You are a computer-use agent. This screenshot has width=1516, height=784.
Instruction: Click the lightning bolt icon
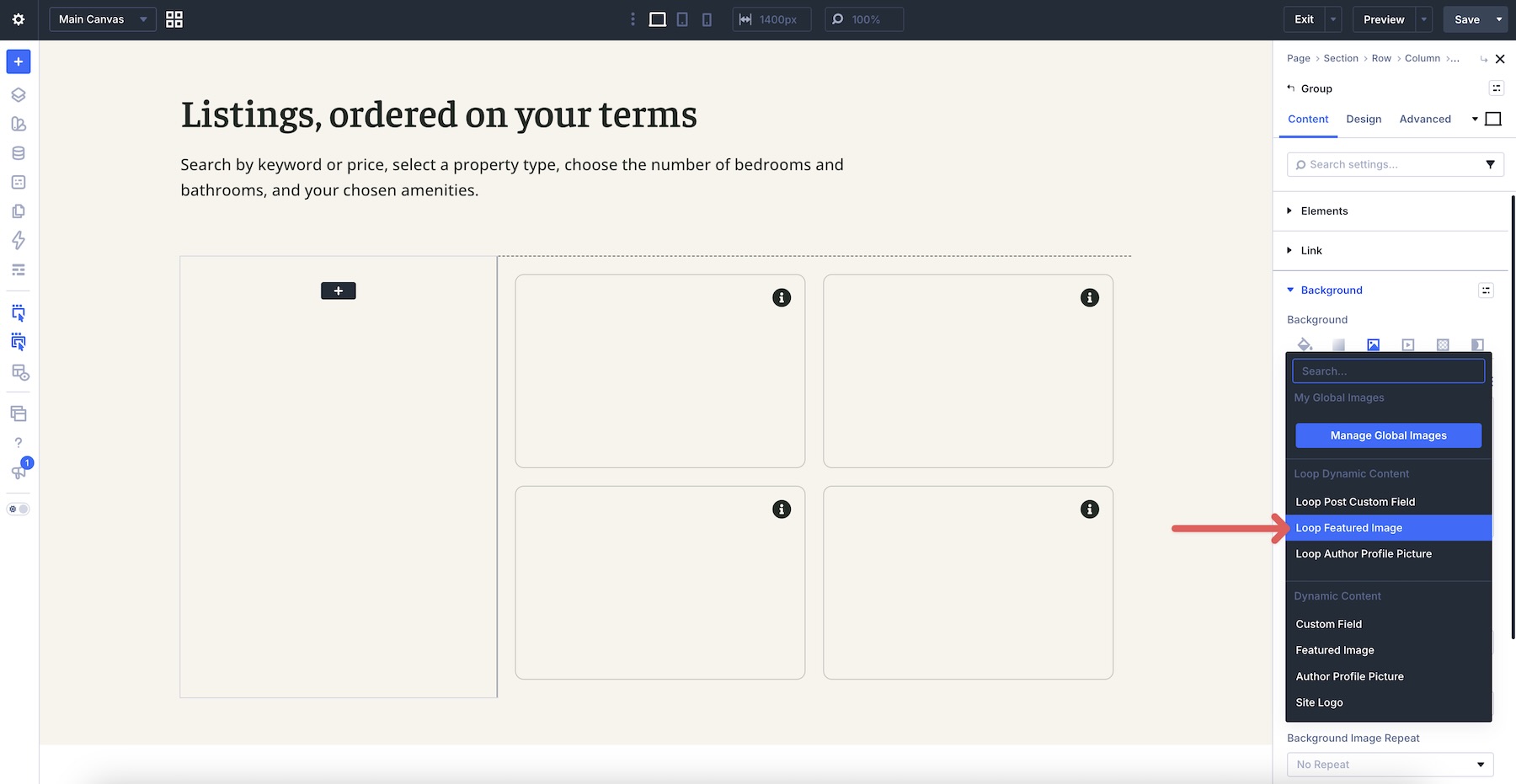click(19, 241)
